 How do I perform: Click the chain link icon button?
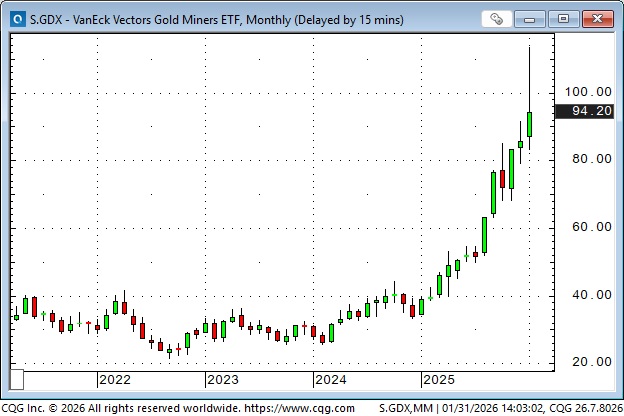tap(497, 18)
